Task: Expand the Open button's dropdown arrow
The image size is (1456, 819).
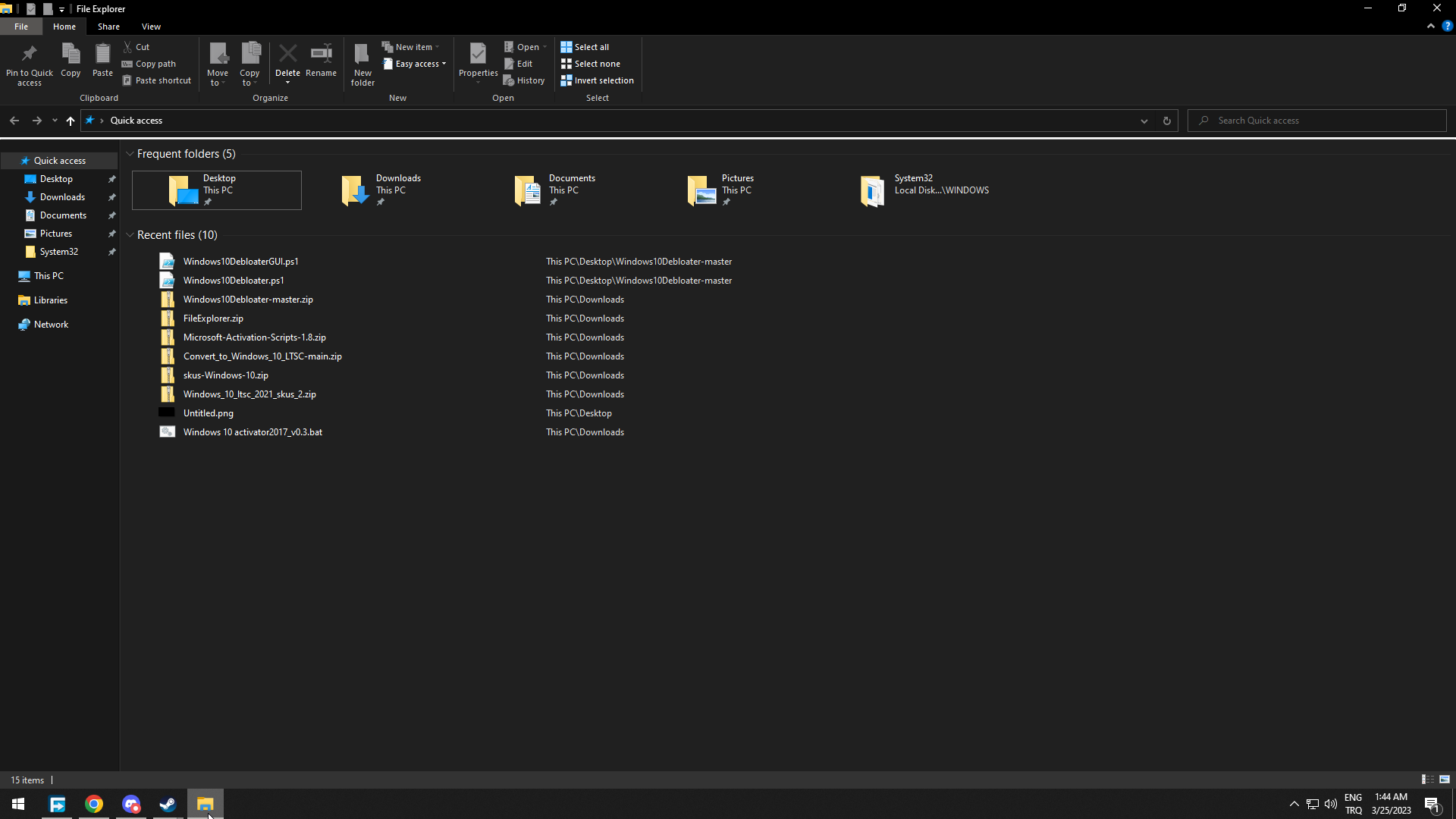Action: 544,47
